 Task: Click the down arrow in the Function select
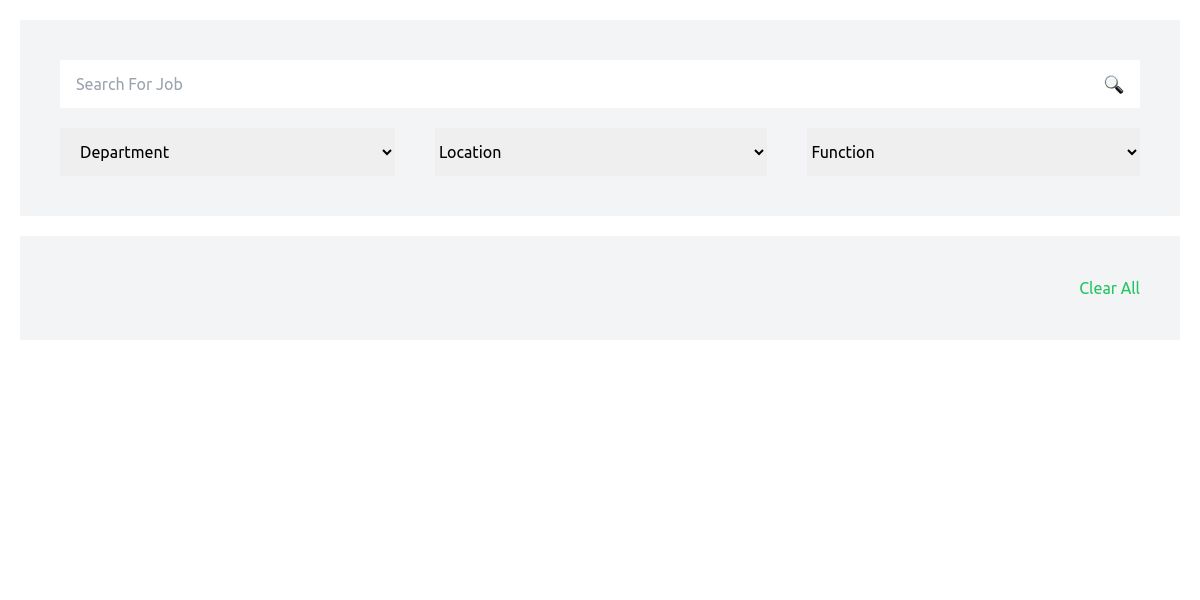coord(1131,152)
